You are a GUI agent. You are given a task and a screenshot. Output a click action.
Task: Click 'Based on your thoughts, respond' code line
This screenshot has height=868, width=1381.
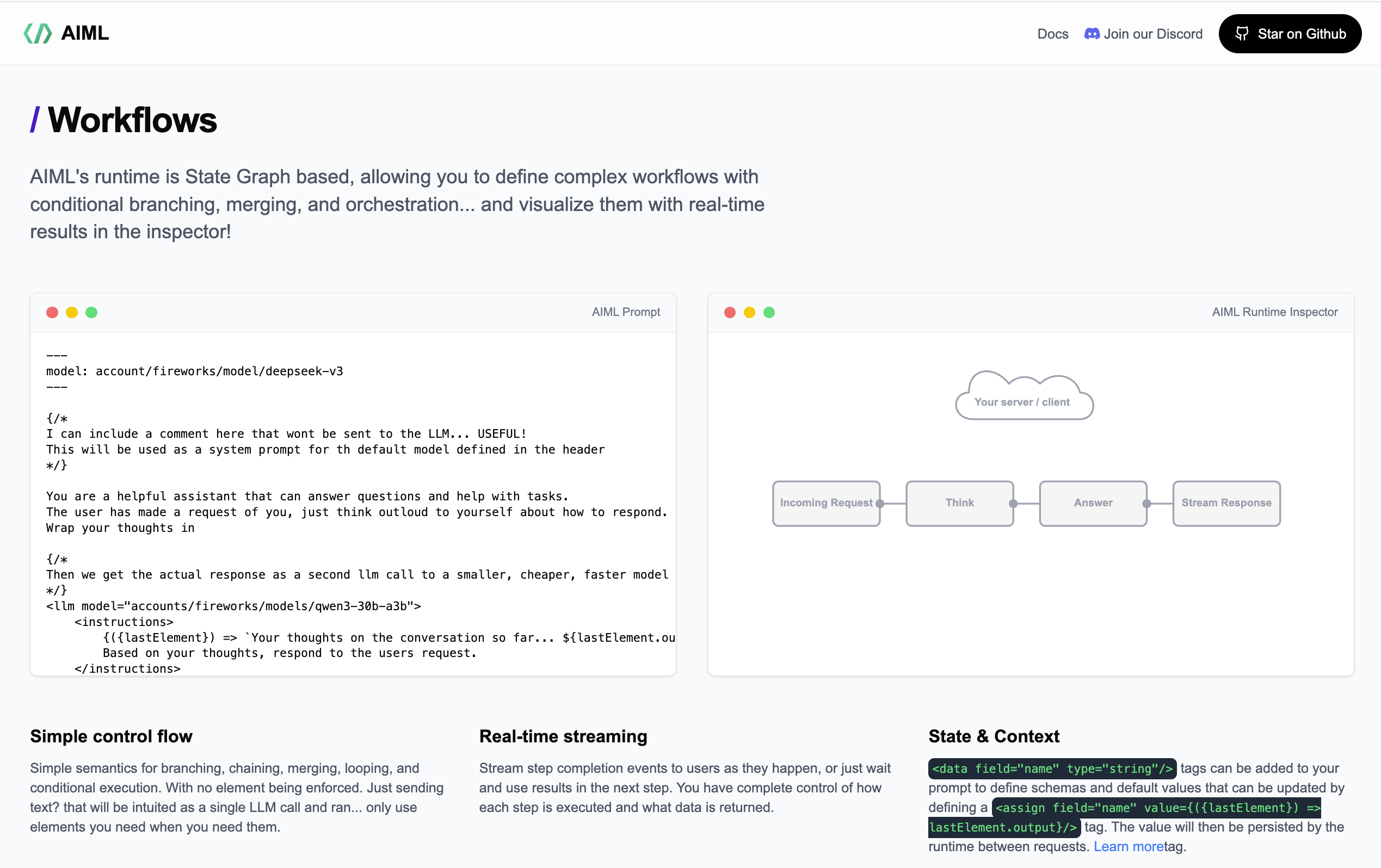(289, 654)
